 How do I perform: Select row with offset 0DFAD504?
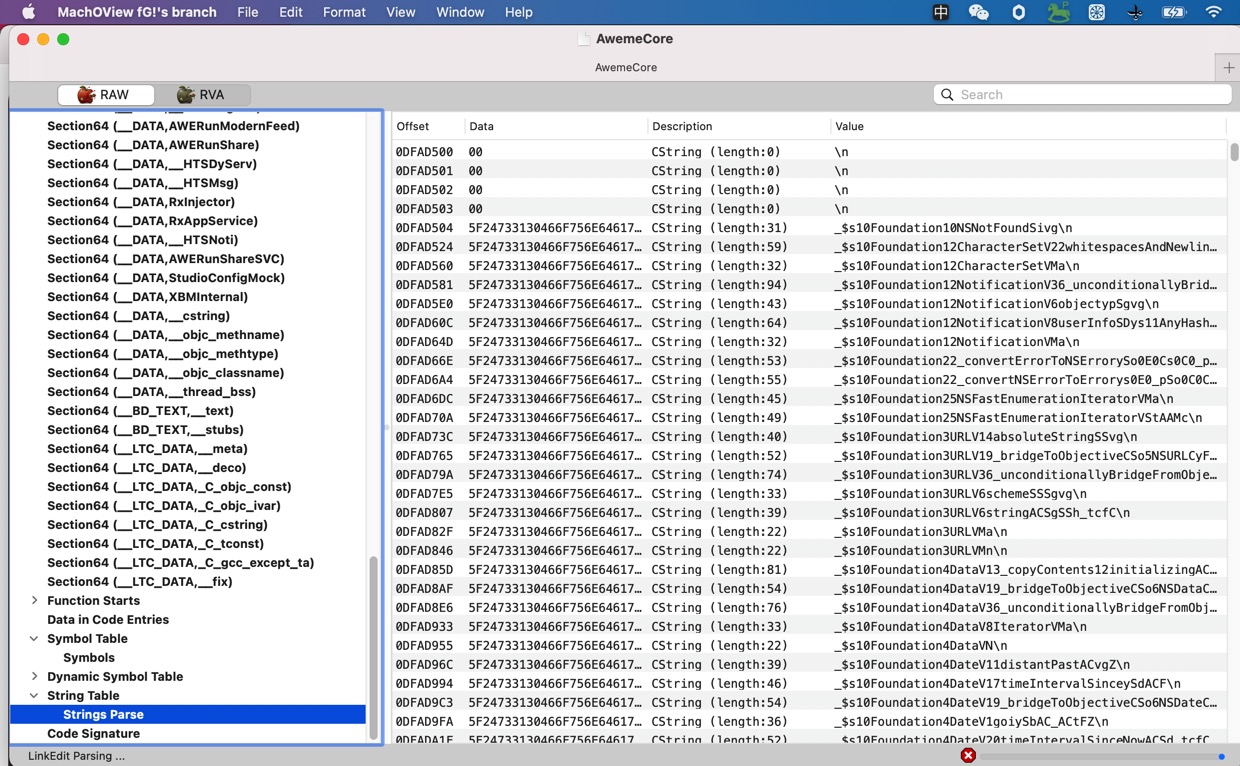808,228
